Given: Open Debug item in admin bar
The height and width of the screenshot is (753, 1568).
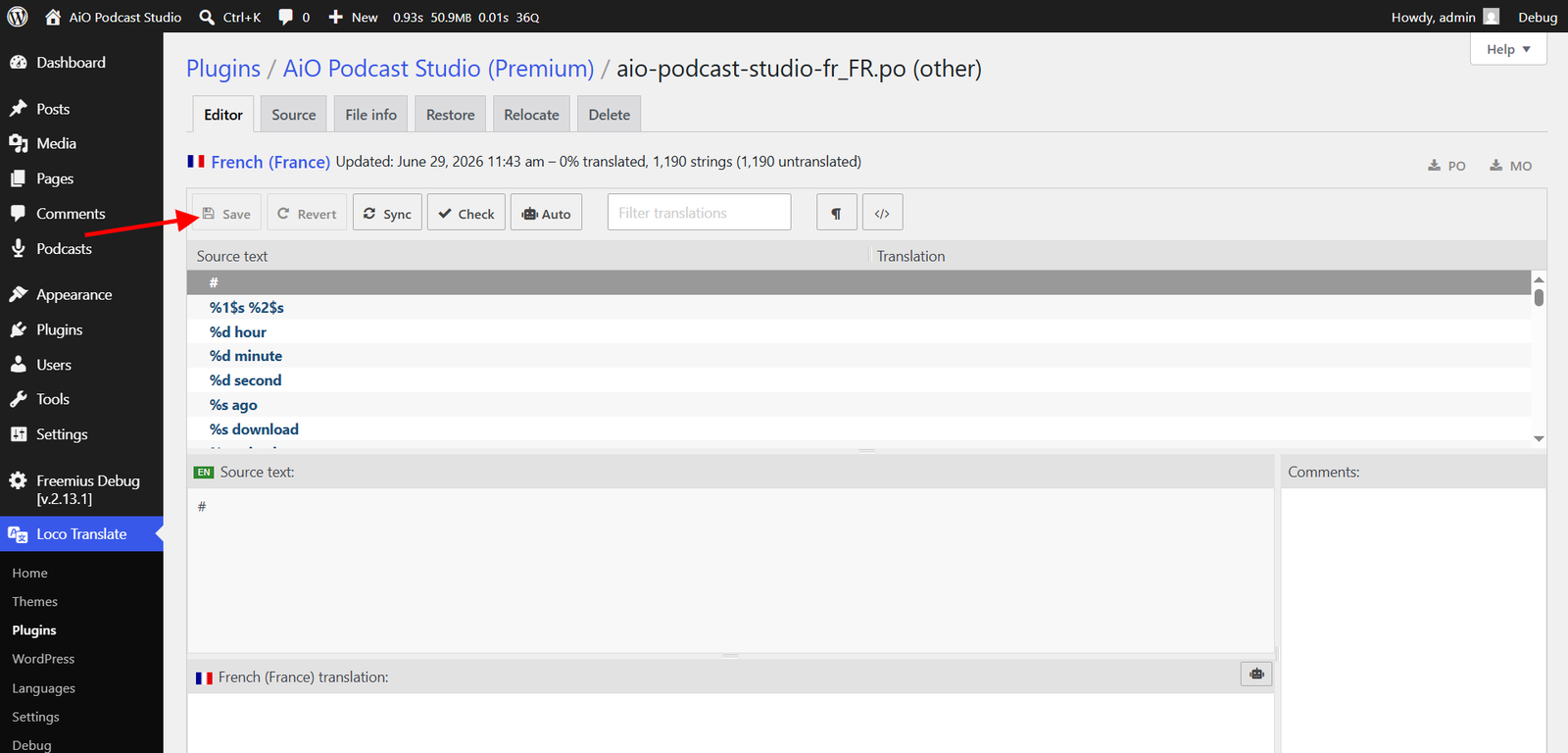Looking at the screenshot, I should coord(1538,17).
